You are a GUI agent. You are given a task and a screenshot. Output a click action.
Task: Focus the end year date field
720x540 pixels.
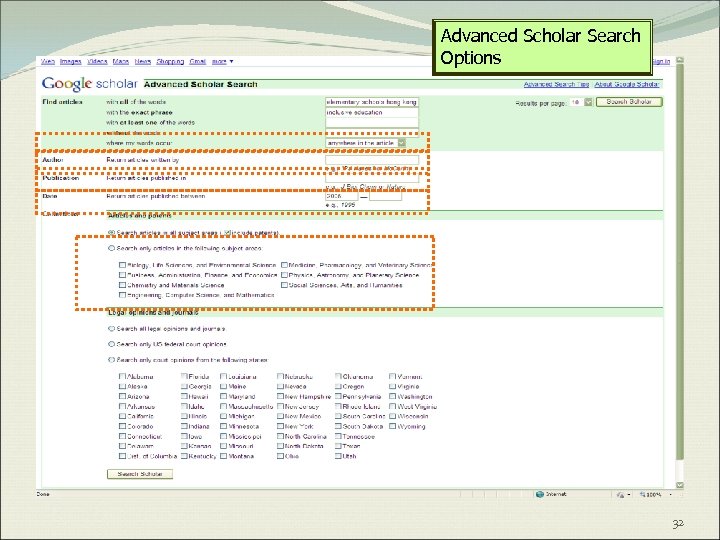pyautogui.click(x=385, y=196)
